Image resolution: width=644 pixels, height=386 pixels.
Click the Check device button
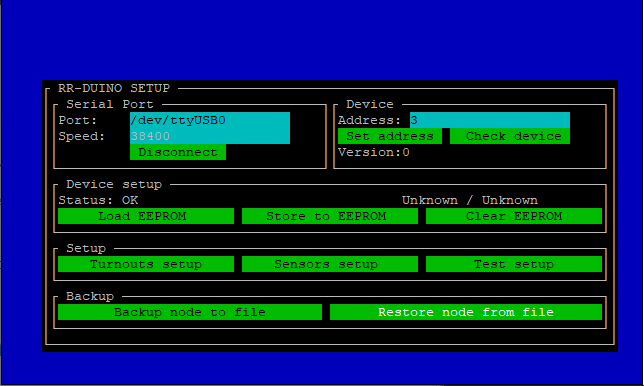[510, 136]
